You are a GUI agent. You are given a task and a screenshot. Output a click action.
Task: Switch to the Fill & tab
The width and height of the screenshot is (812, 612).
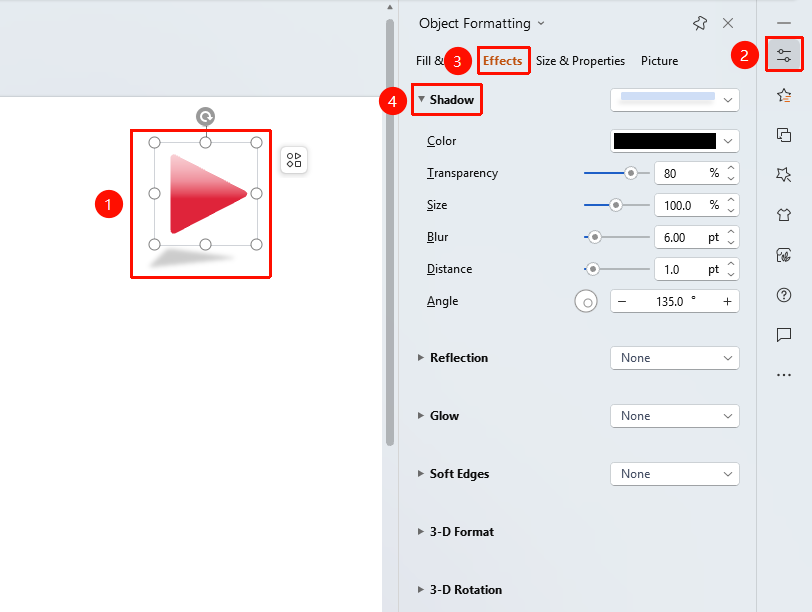pyautogui.click(x=430, y=61)
